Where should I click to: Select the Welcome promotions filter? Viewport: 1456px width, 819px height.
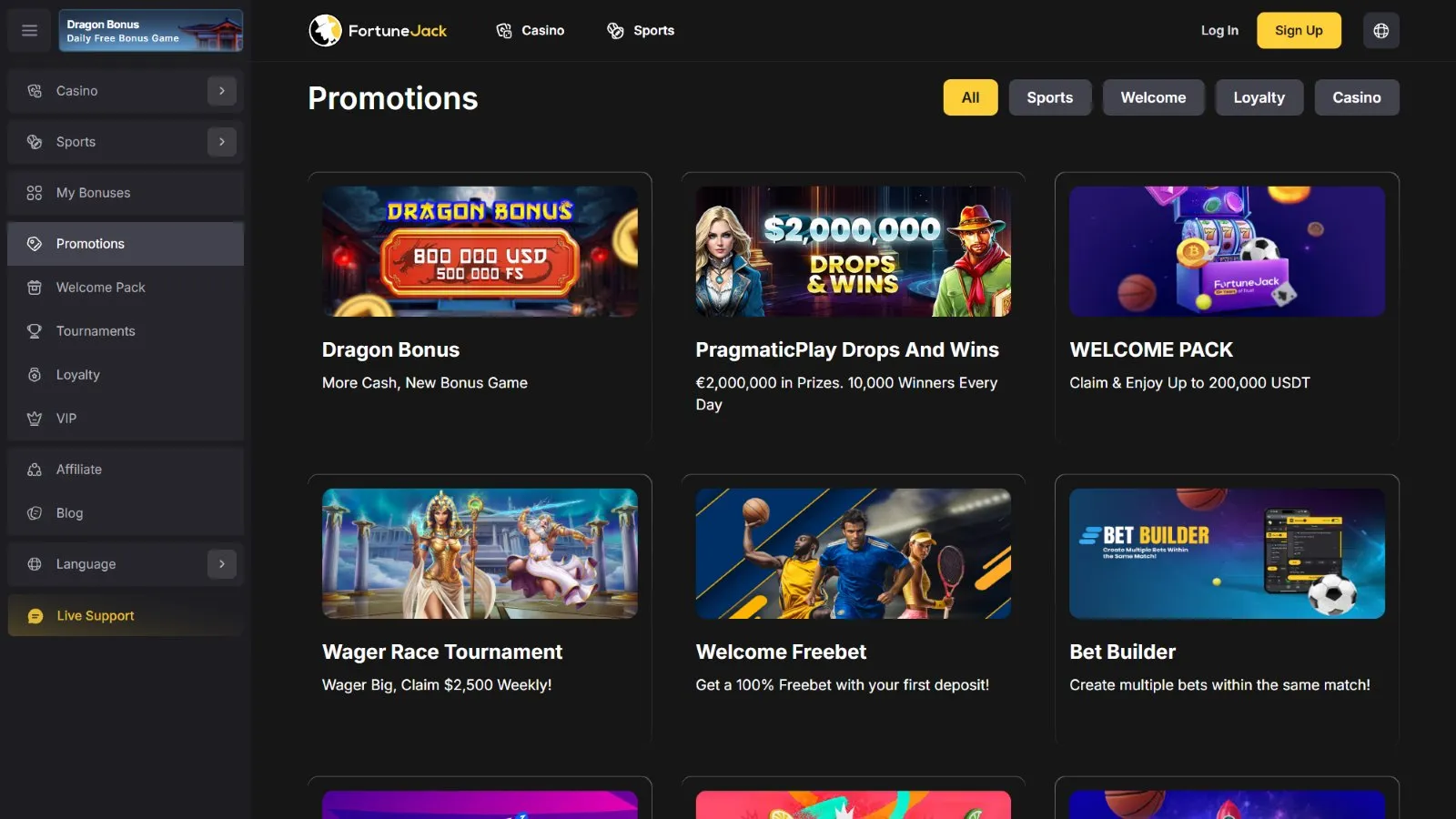1153,97
